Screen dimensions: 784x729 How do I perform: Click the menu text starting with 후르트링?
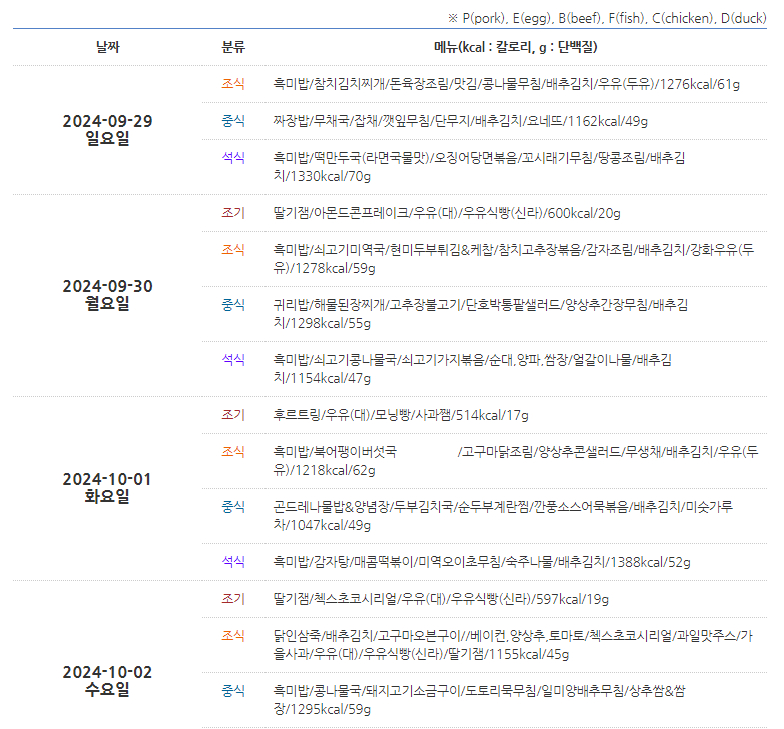[400, 415]
